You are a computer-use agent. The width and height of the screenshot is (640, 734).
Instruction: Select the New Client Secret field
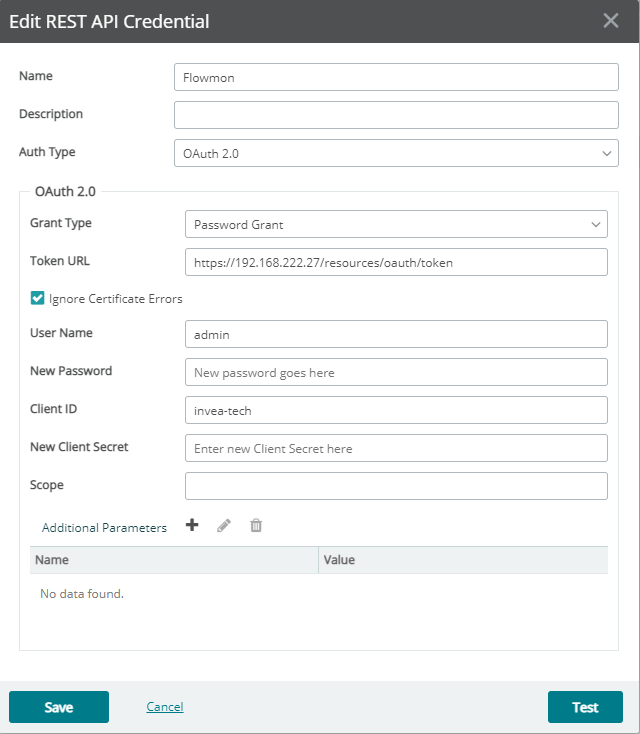pos(396,448)
